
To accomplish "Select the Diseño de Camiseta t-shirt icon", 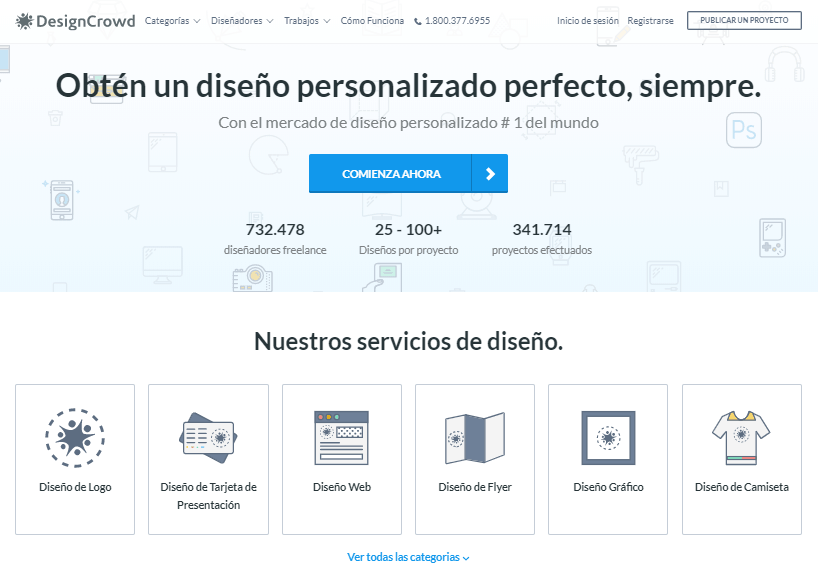I will point(741,438).
